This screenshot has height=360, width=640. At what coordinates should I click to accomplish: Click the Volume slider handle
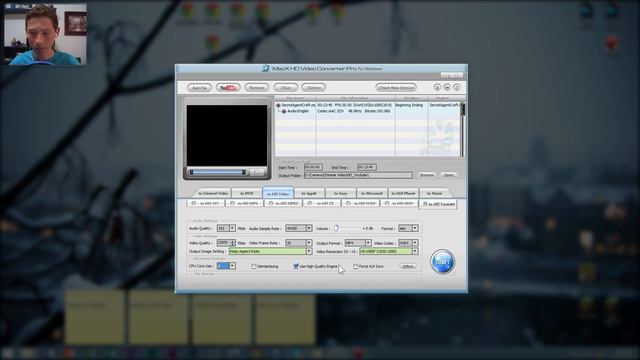(336, 228)
